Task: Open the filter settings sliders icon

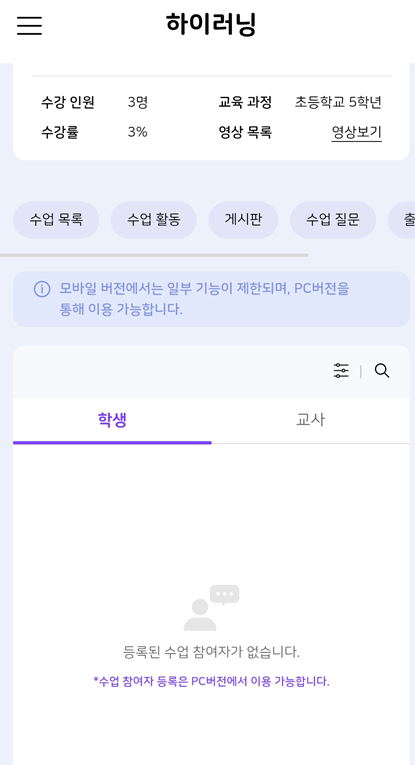Action: [341, 371]
